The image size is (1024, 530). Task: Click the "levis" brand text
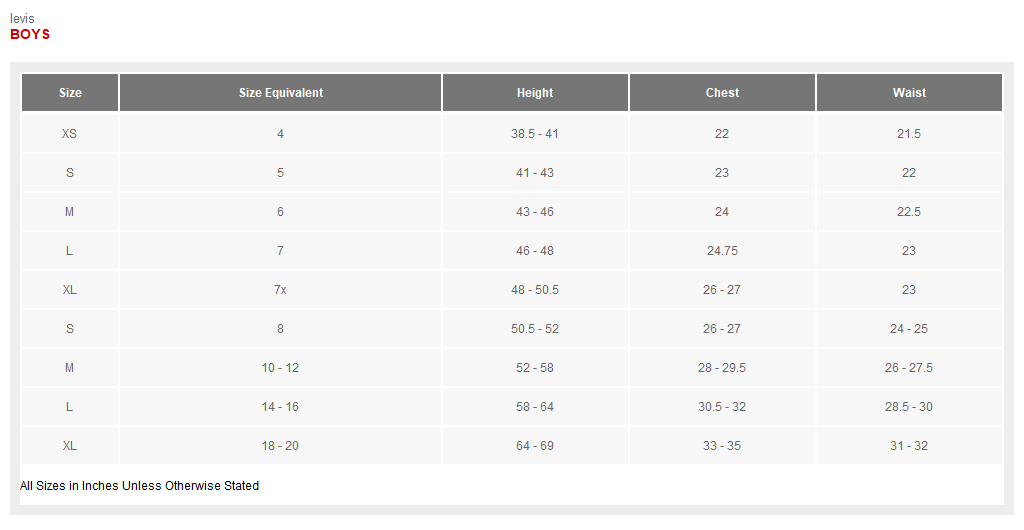pyautogui.click(x=23, y=18)
